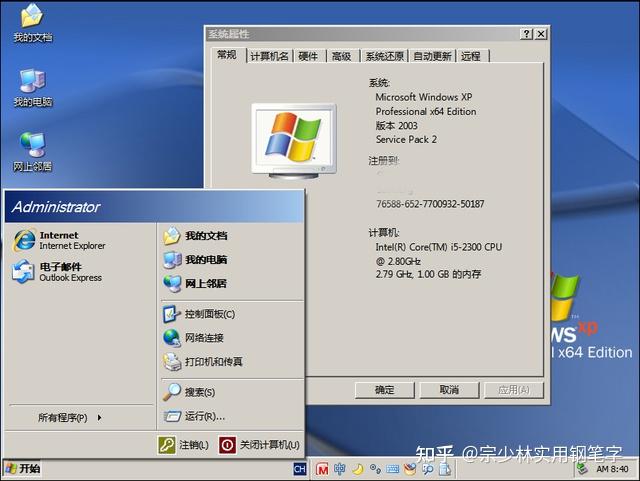
Task: Click the language bar options page icon
Action: pos(445,470)
